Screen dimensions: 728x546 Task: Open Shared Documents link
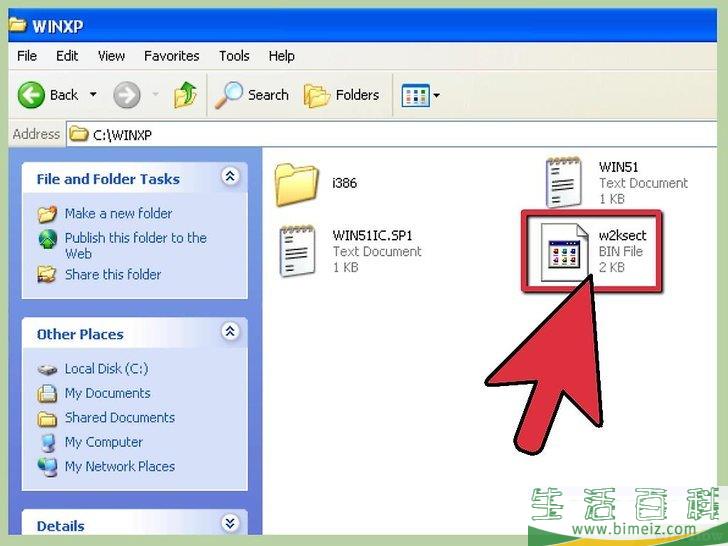point(120,418)
